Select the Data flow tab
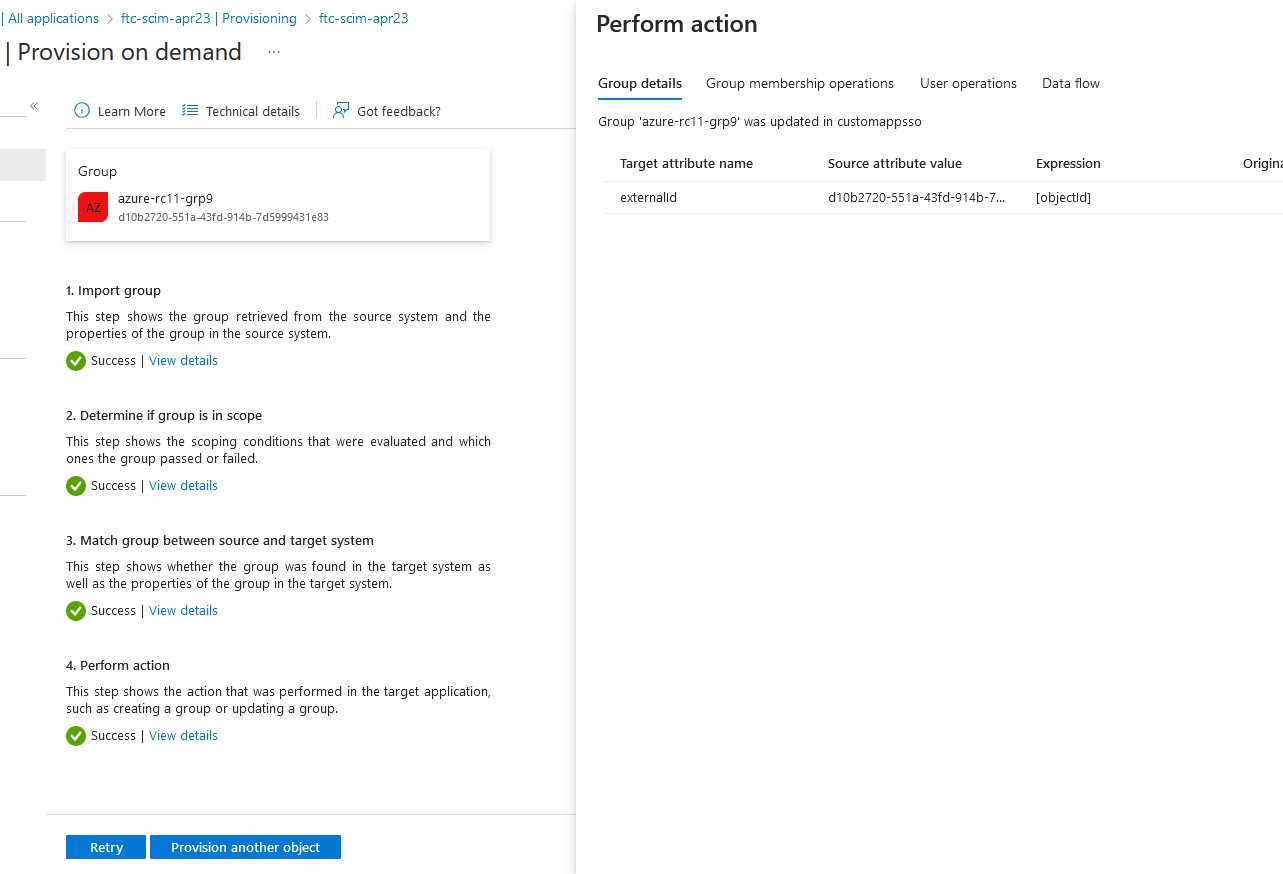 (x=1071, y=83)
